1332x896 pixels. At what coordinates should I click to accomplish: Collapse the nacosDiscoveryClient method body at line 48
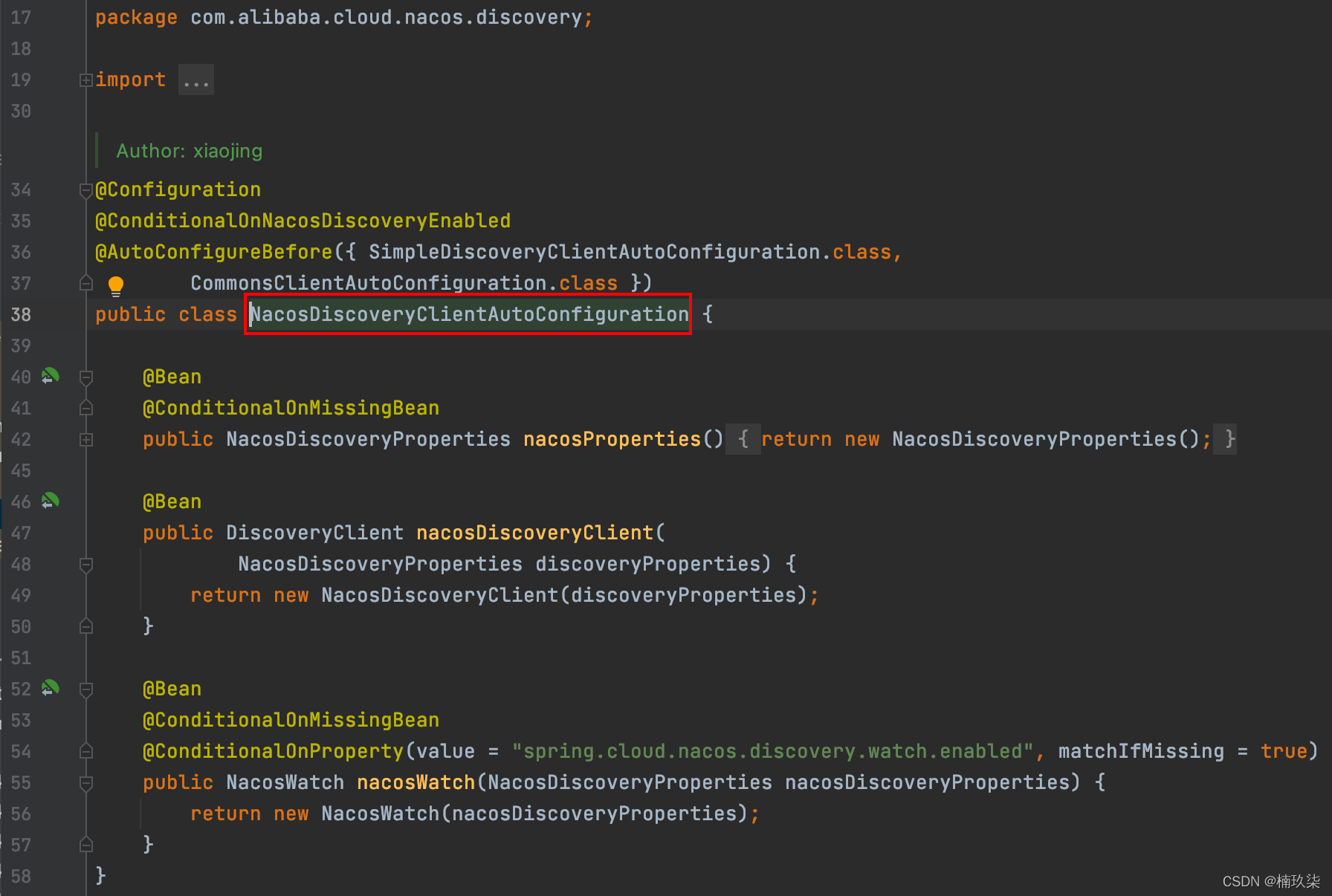coord(86,565)
